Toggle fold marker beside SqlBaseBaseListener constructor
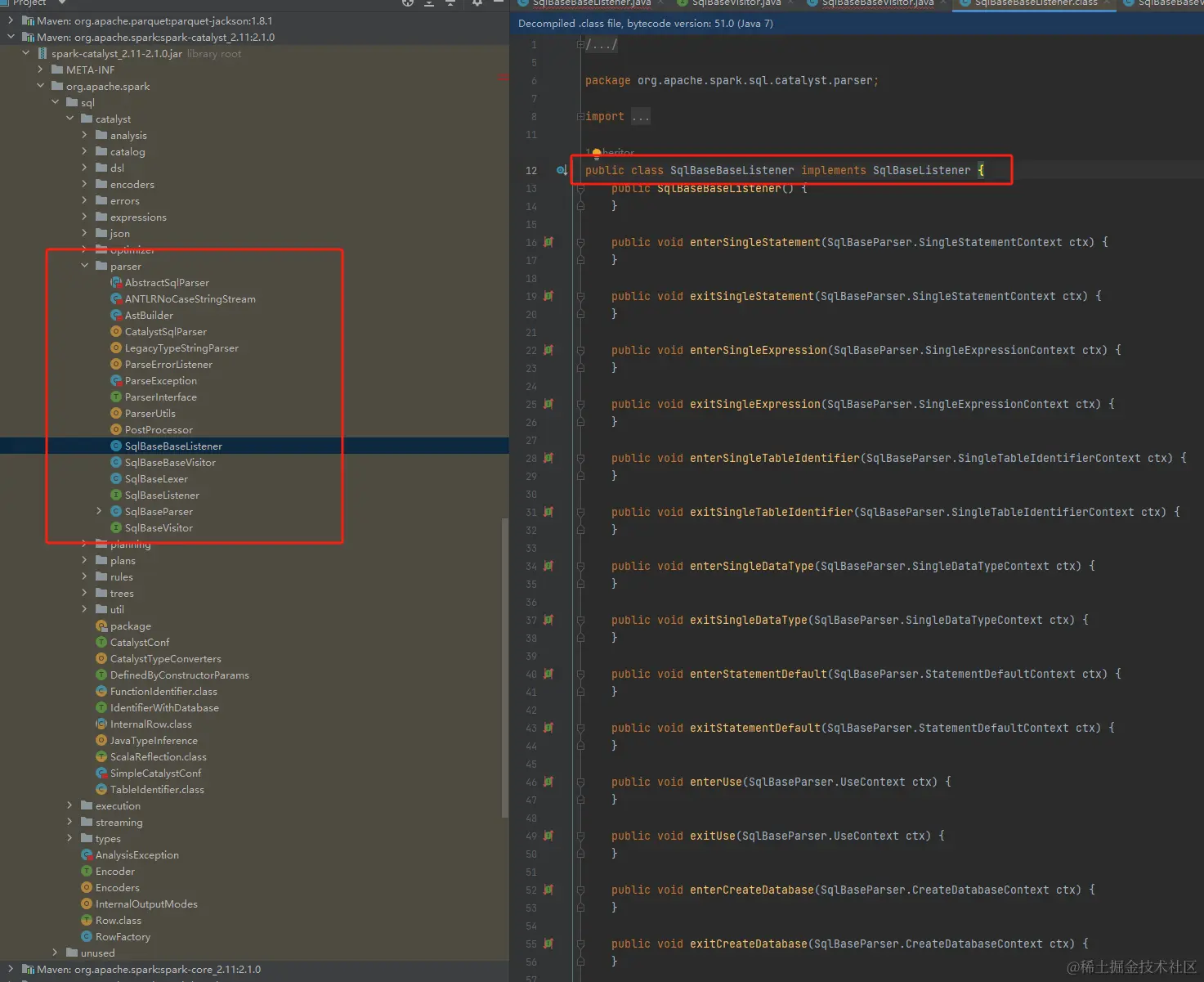The image size is (1204, 982). tap(580, 189)
